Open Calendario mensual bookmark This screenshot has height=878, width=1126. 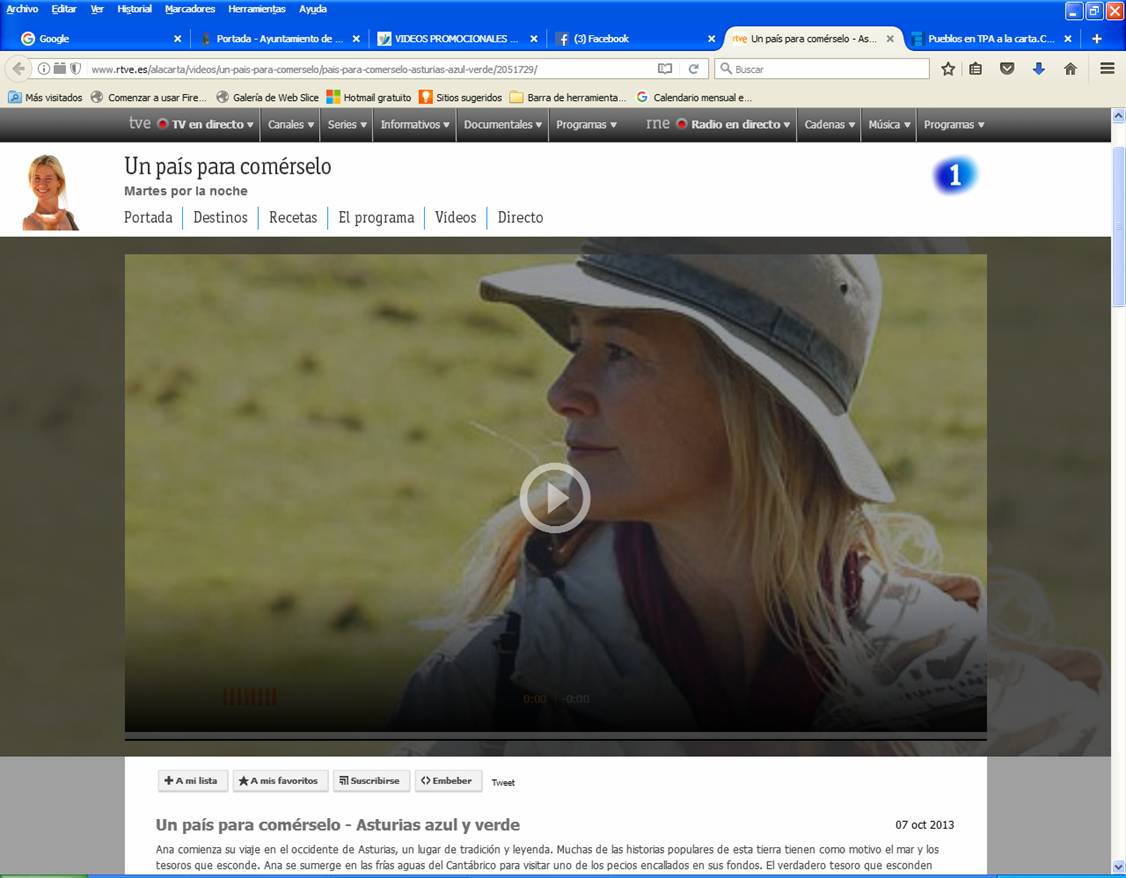694,98
